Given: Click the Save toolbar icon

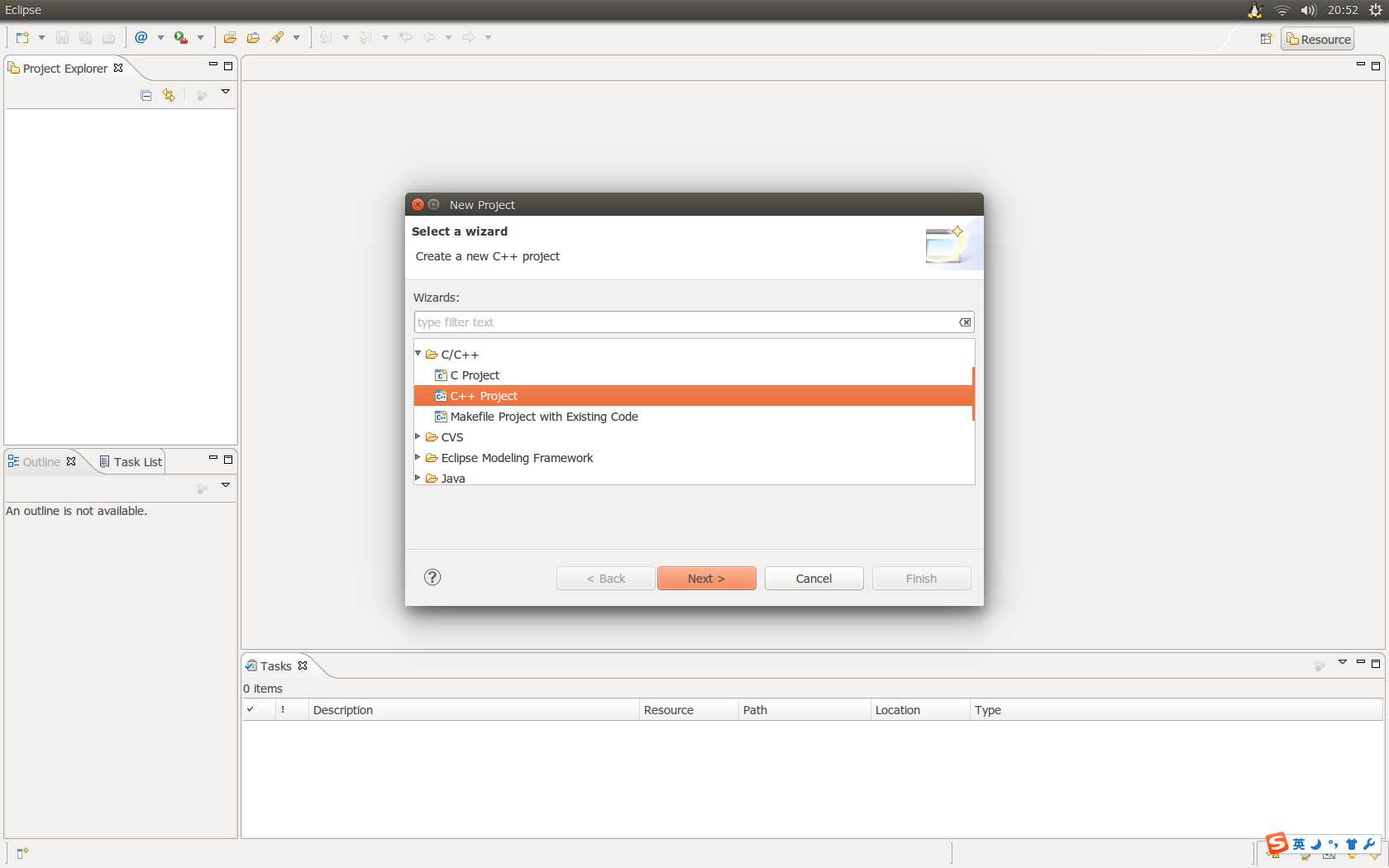Looking at the screenshot, I should [62, 38].
